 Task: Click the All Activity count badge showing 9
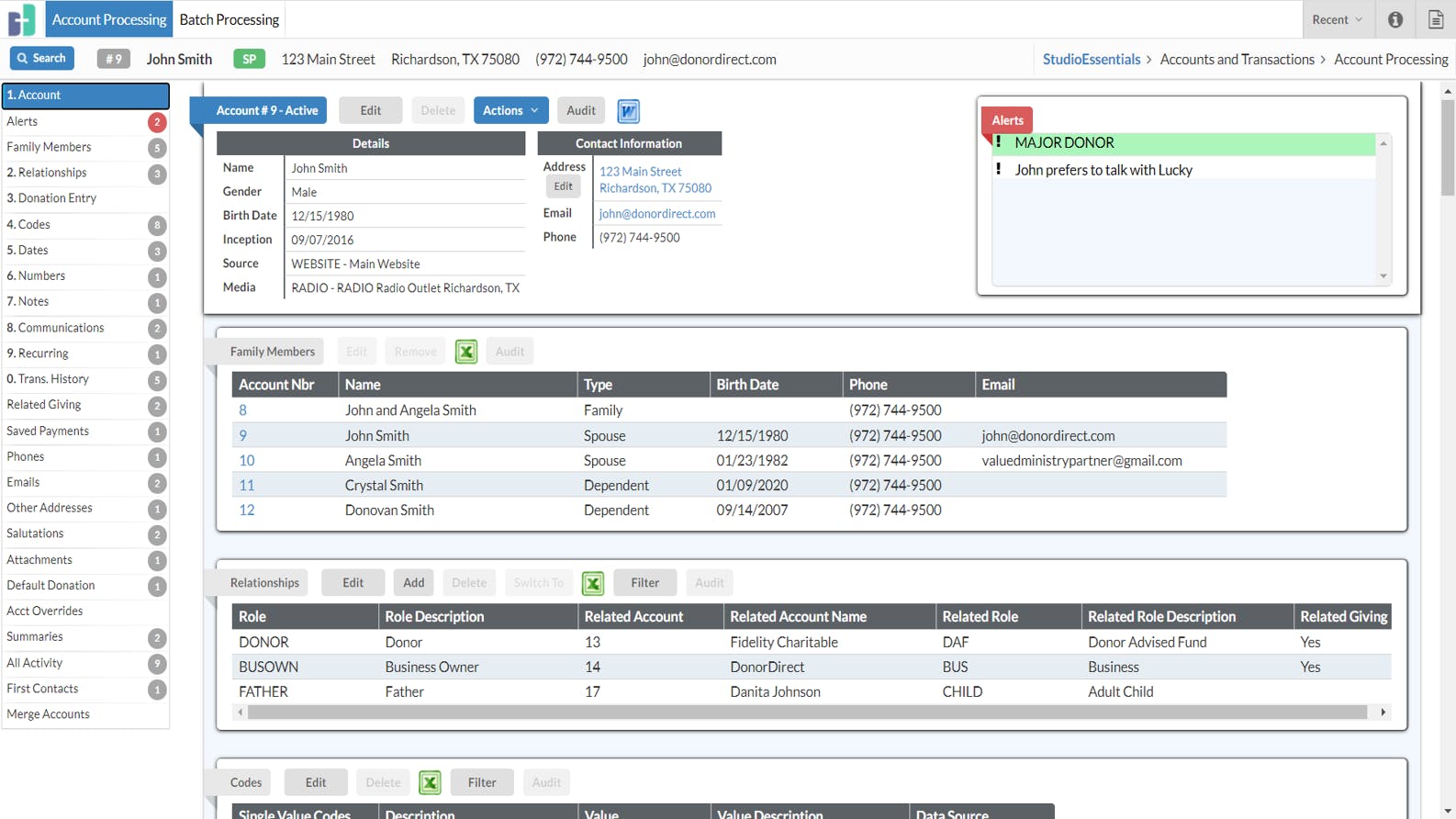point(157,663)
